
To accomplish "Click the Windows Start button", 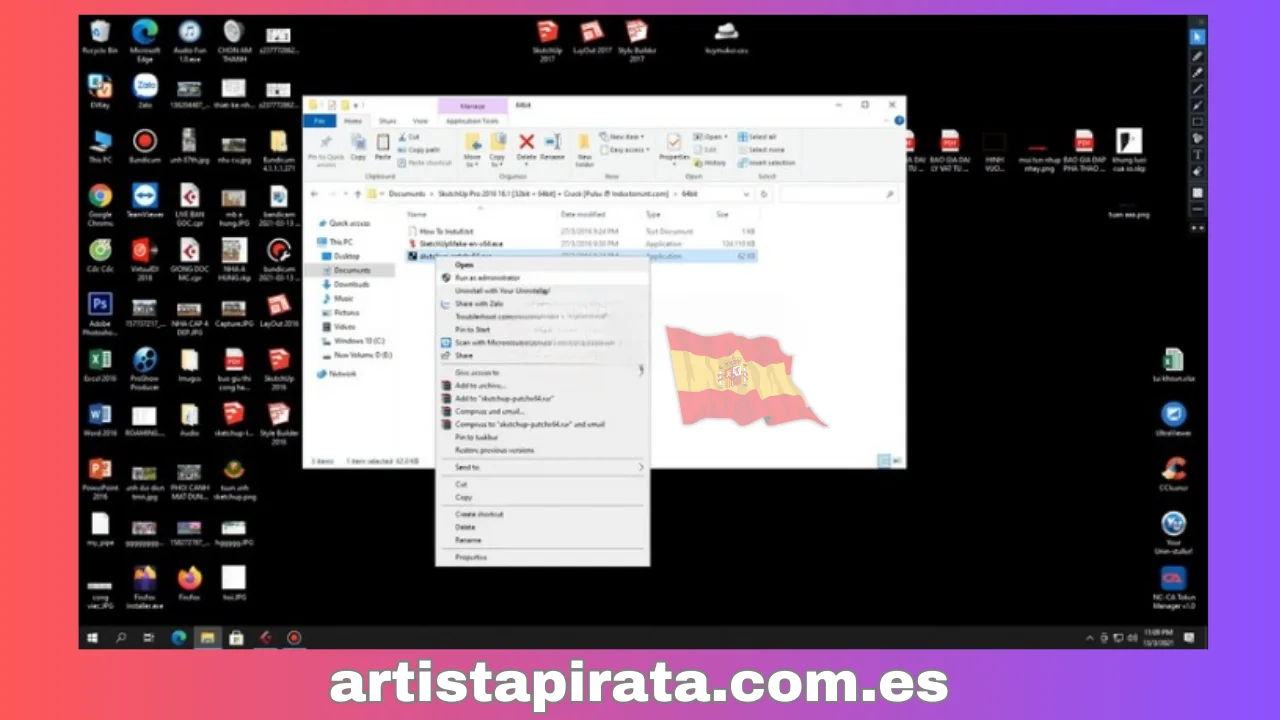I will (x=93, y=637).
